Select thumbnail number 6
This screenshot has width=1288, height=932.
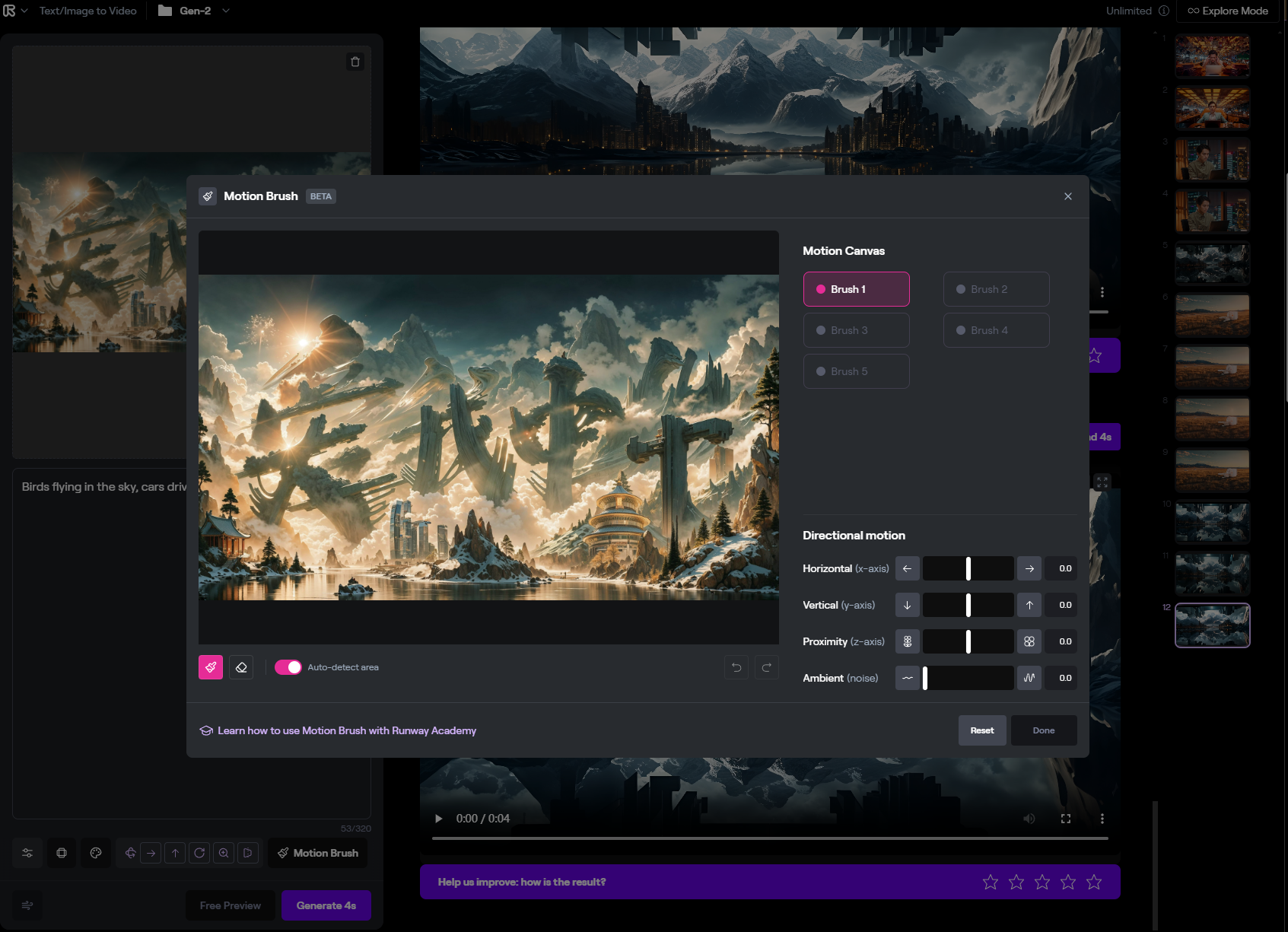(1213, 315)
